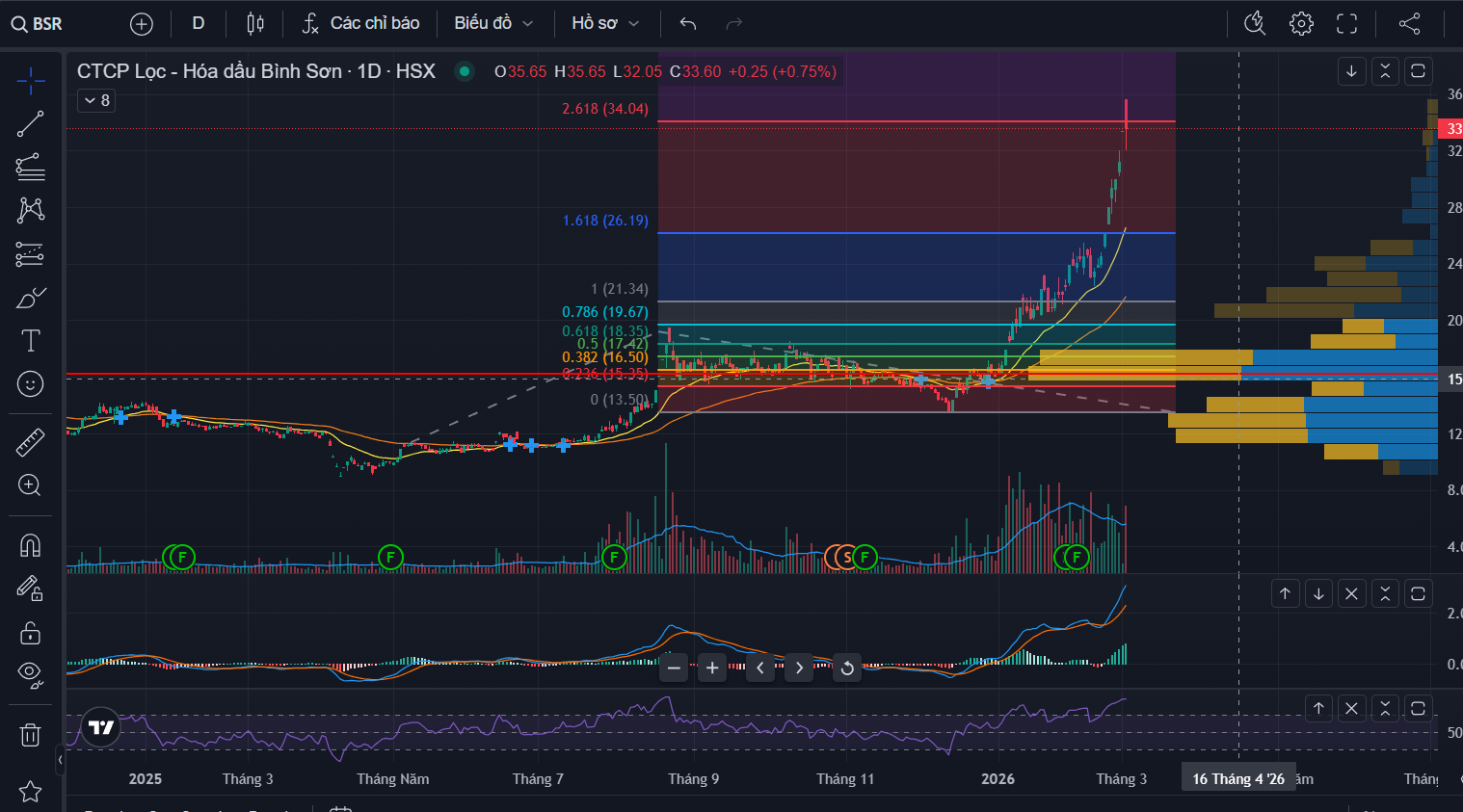This screenshot has width=1463, height=812.
Task: Delete the bottom oscillator pane
Action: 1352,708
